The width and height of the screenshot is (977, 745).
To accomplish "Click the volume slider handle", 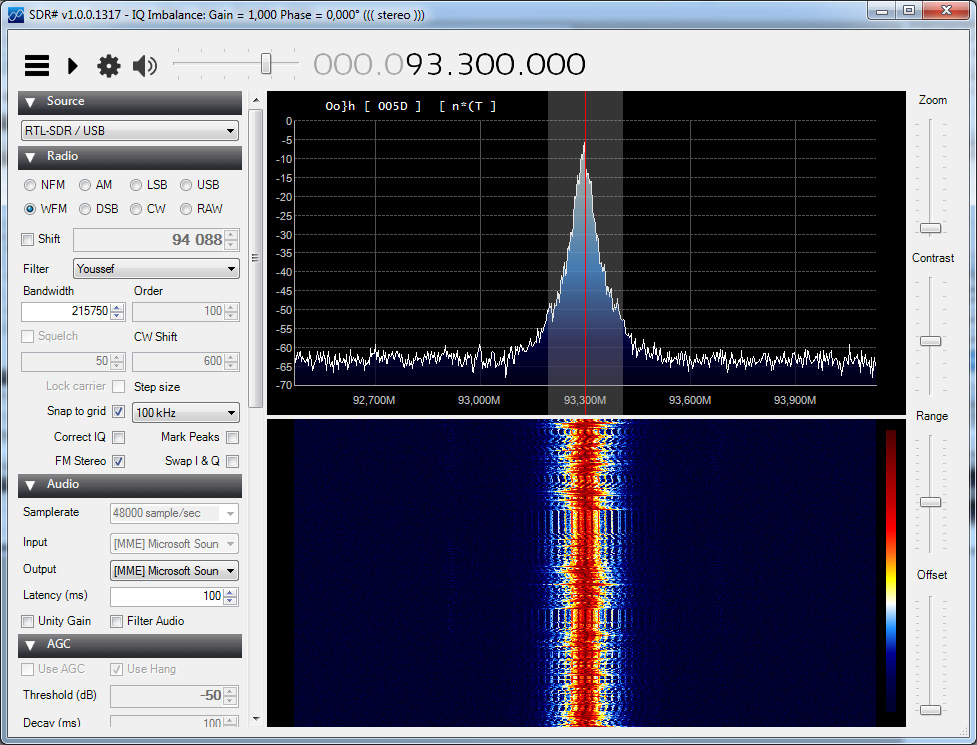I will pos(266,64).
